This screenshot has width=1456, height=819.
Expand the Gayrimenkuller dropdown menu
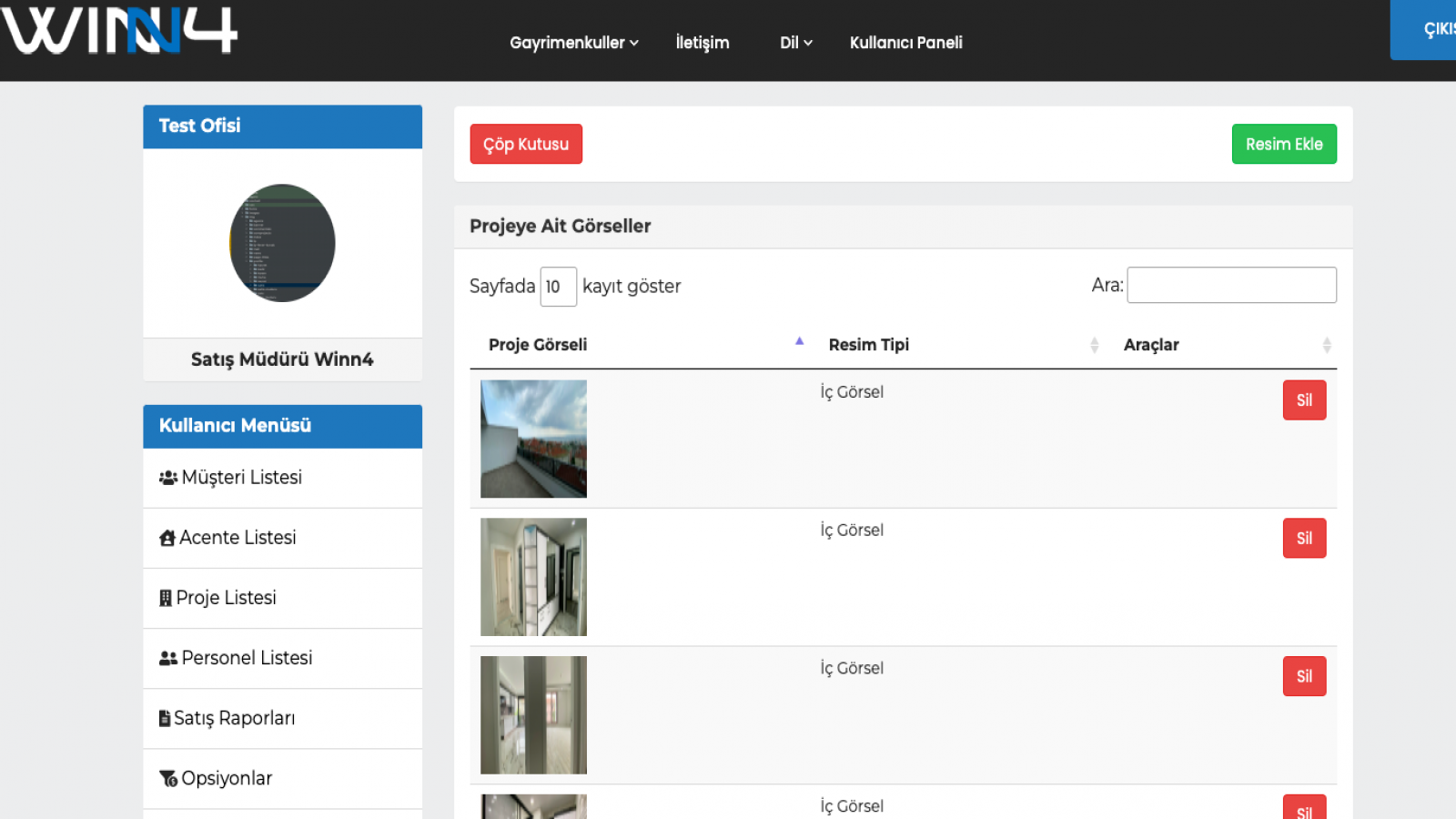[x=574, y=43]
